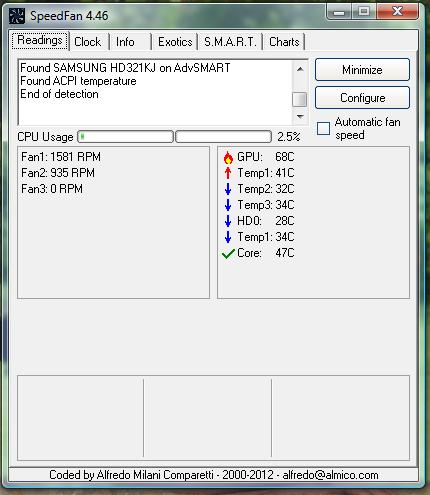Open the Configure dialog
This screenshot has width=430, height=495.
[362, 98]
